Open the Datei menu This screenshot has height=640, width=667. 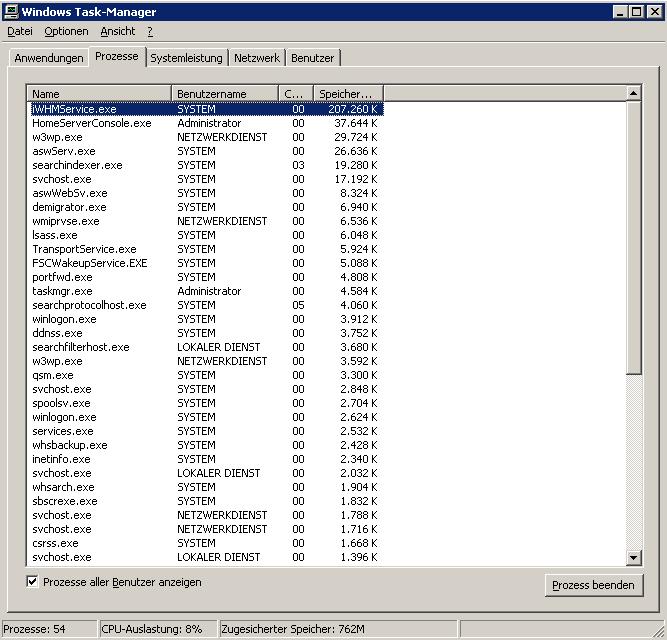click(x=20, y=31)
